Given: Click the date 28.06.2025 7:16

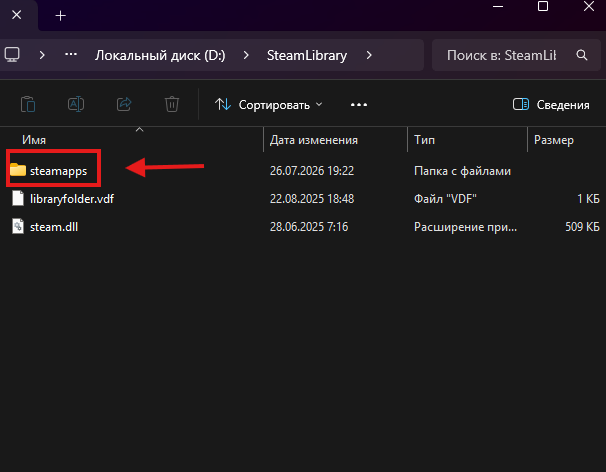Looking at the screenshot, I should (309, 227).
